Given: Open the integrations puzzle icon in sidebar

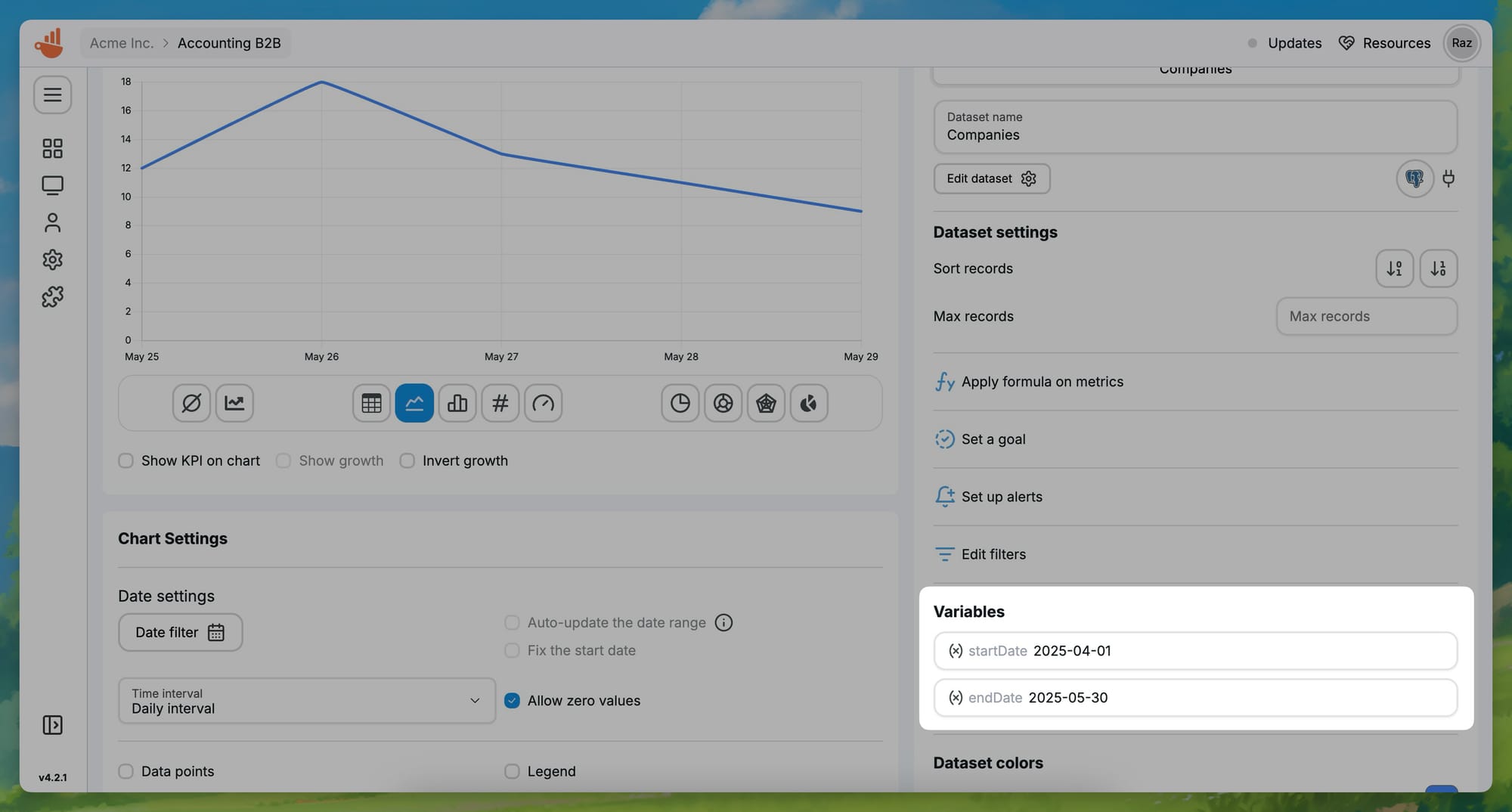Looking at the screenshot, I should coord(52,296).
